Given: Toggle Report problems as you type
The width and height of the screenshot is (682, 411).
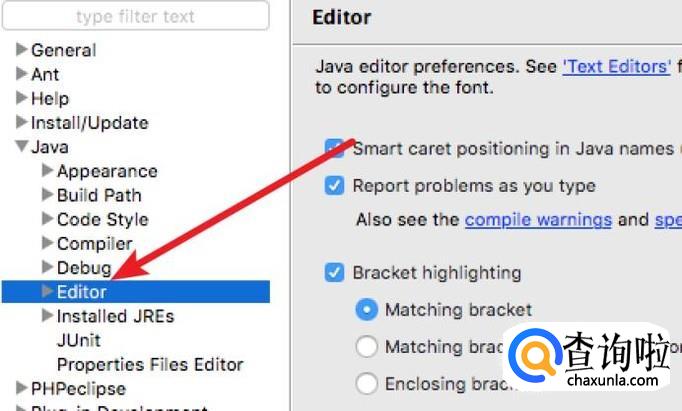Looking at the screenshot, I should click(x=335, y=186).
